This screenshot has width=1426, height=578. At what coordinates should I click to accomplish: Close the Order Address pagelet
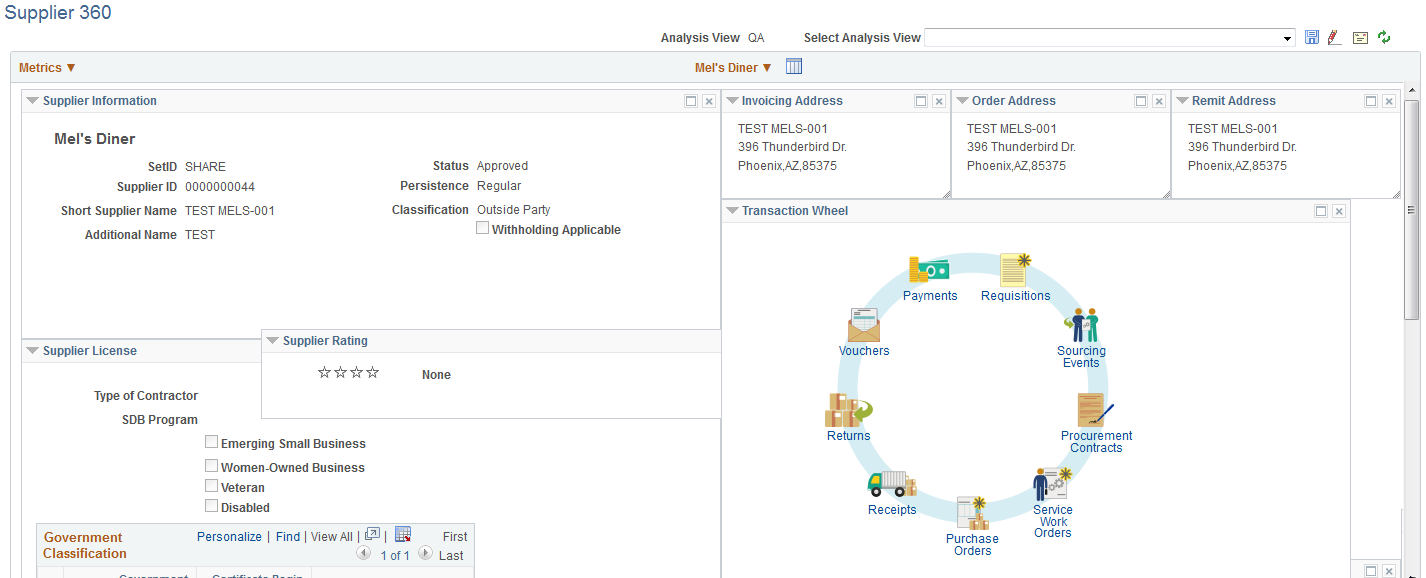click(x=1159, y=101)
